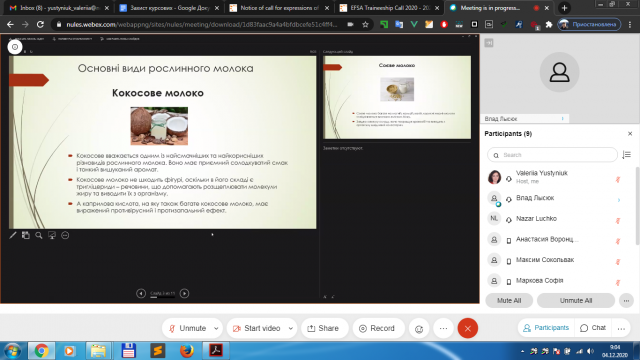Bookmark this page with the star

(x=365, y=24)
